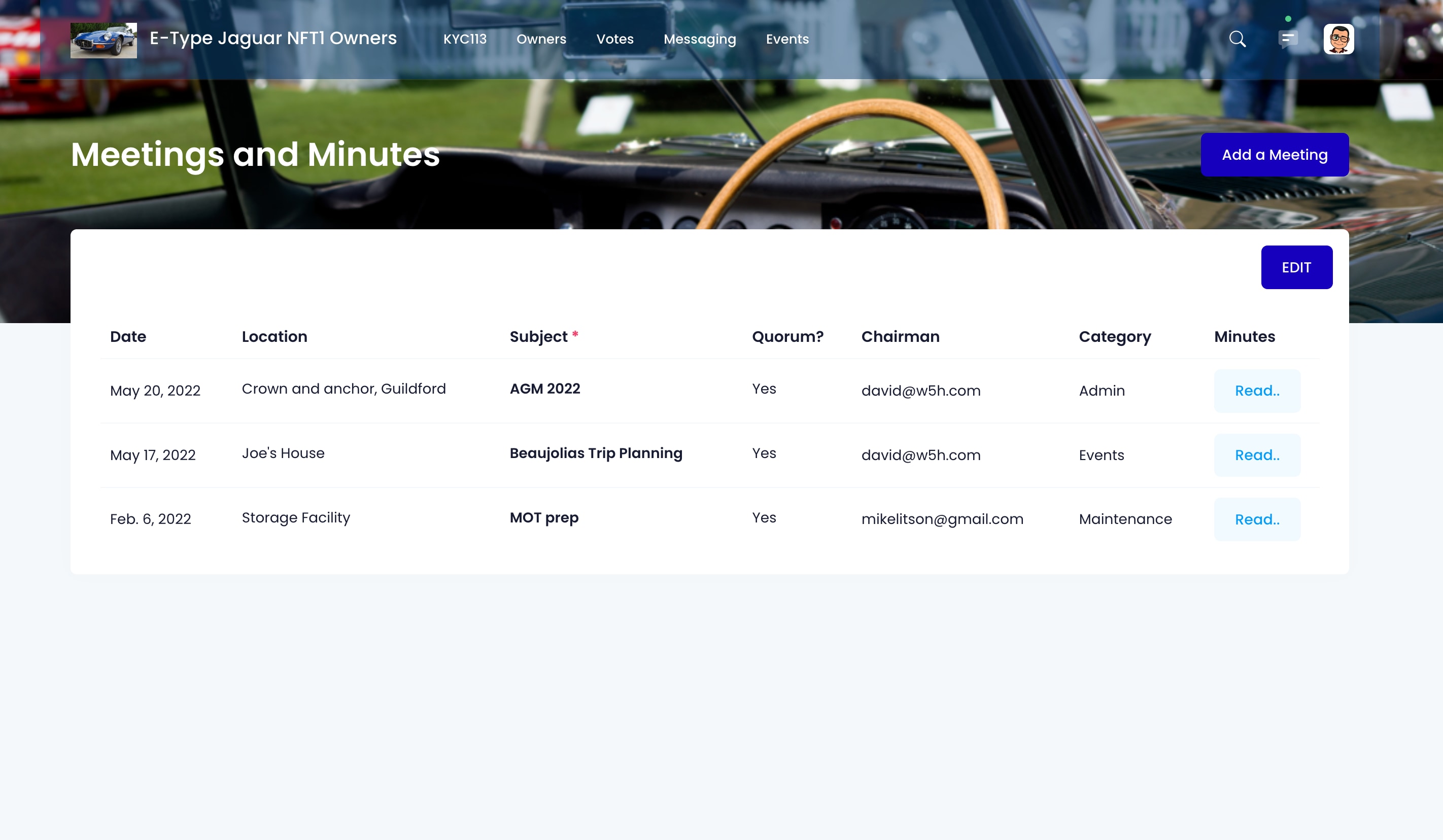
Task: Read minutes for MOT prep meeting
Action: pos(1256,519)
